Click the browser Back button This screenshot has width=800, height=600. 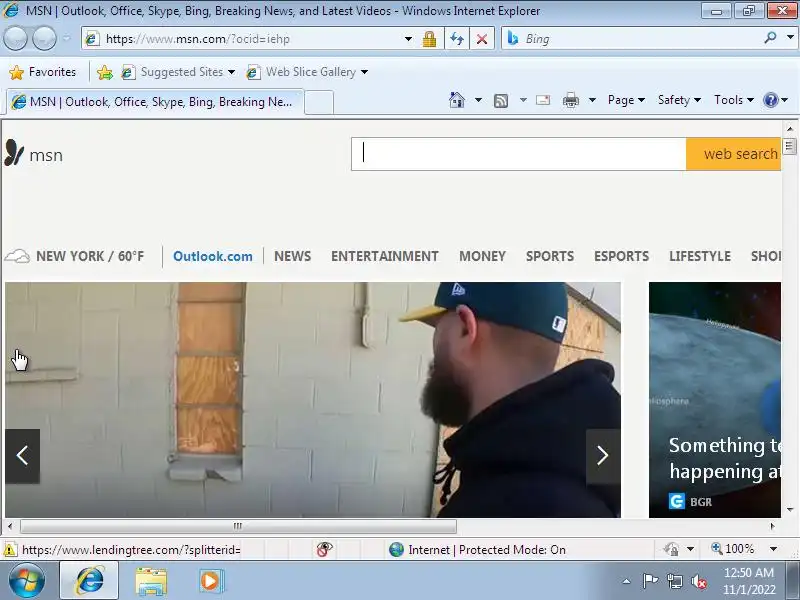(15, 39)
